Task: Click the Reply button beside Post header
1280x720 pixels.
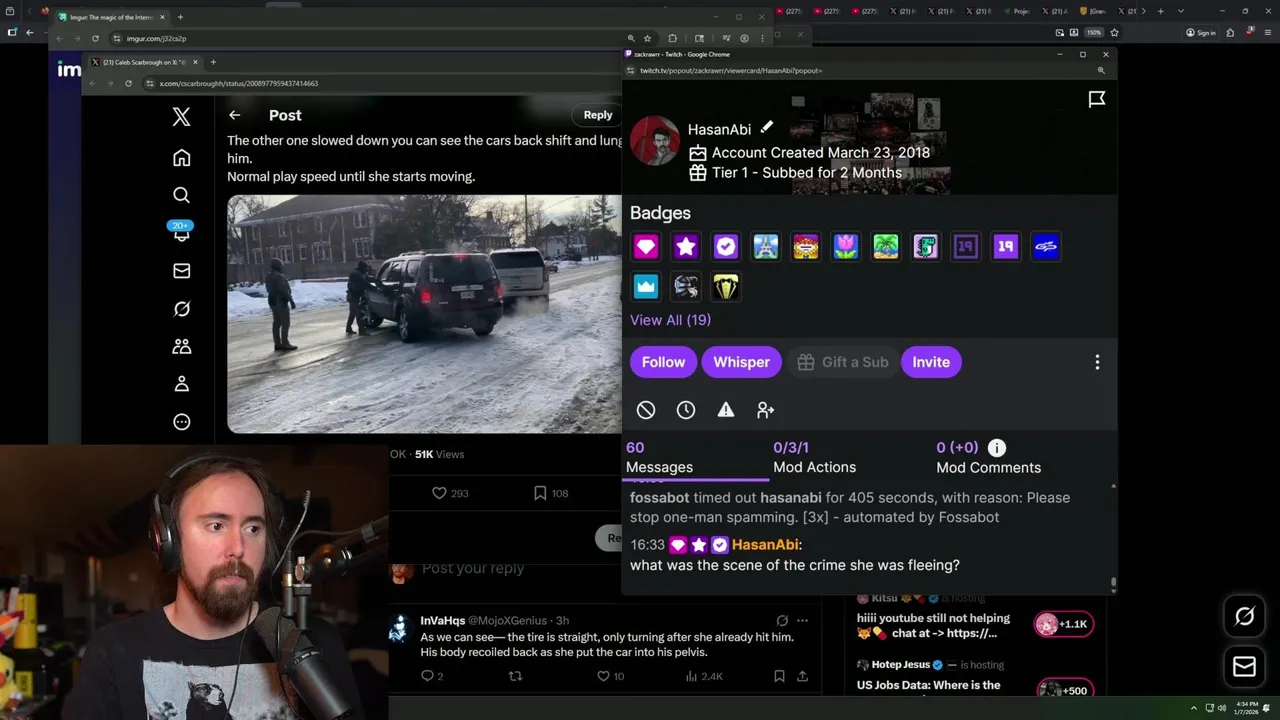Action: pos(598,115)
